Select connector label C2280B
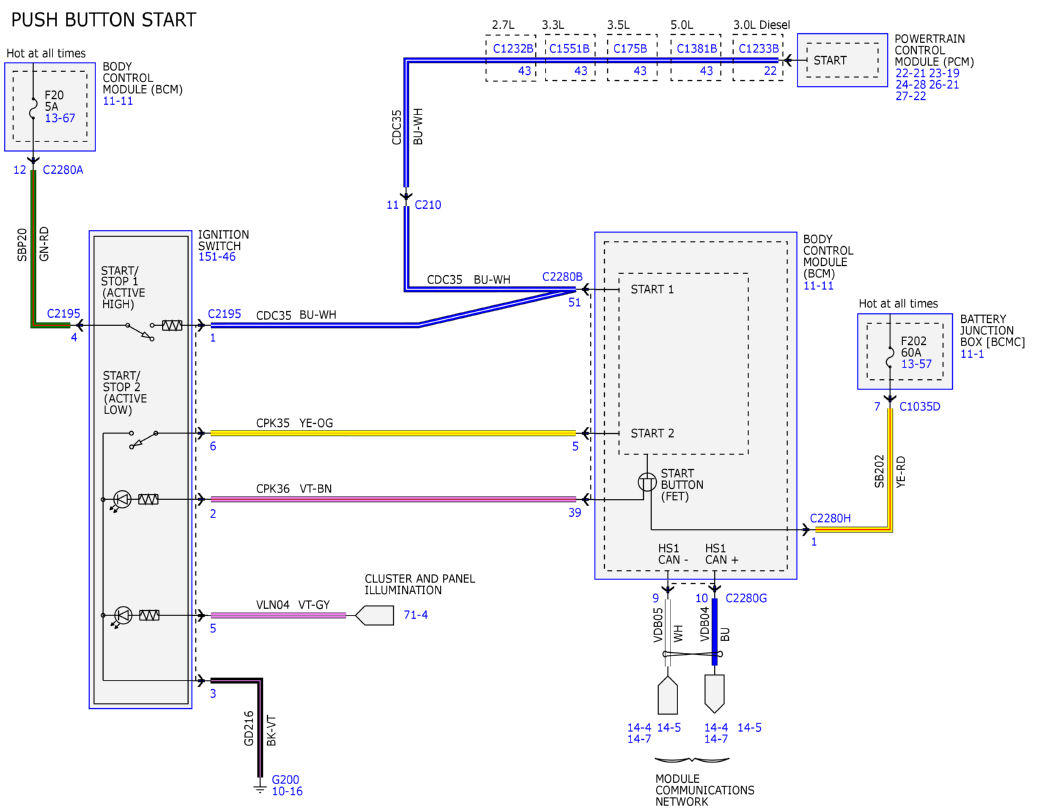This screenshot has width=1050, height=811. pyautogui.click(x=562, y=277)
